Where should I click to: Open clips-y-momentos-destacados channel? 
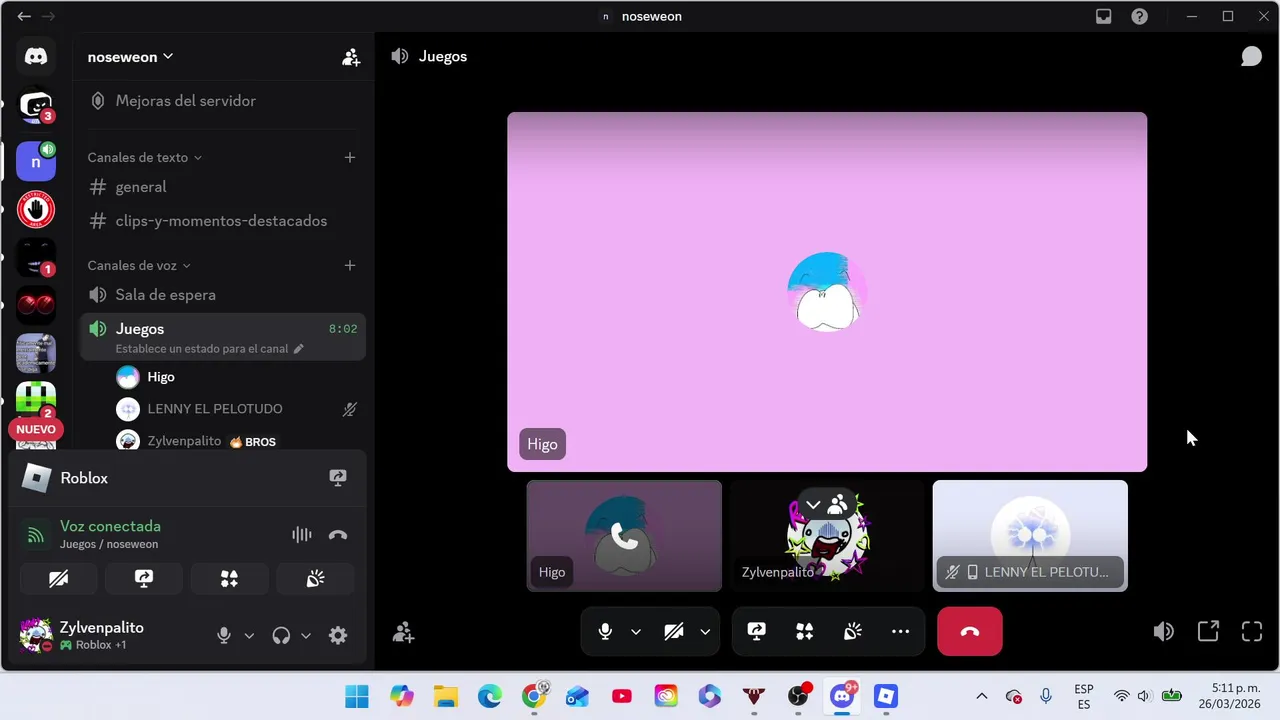click(x=223, y=221)
